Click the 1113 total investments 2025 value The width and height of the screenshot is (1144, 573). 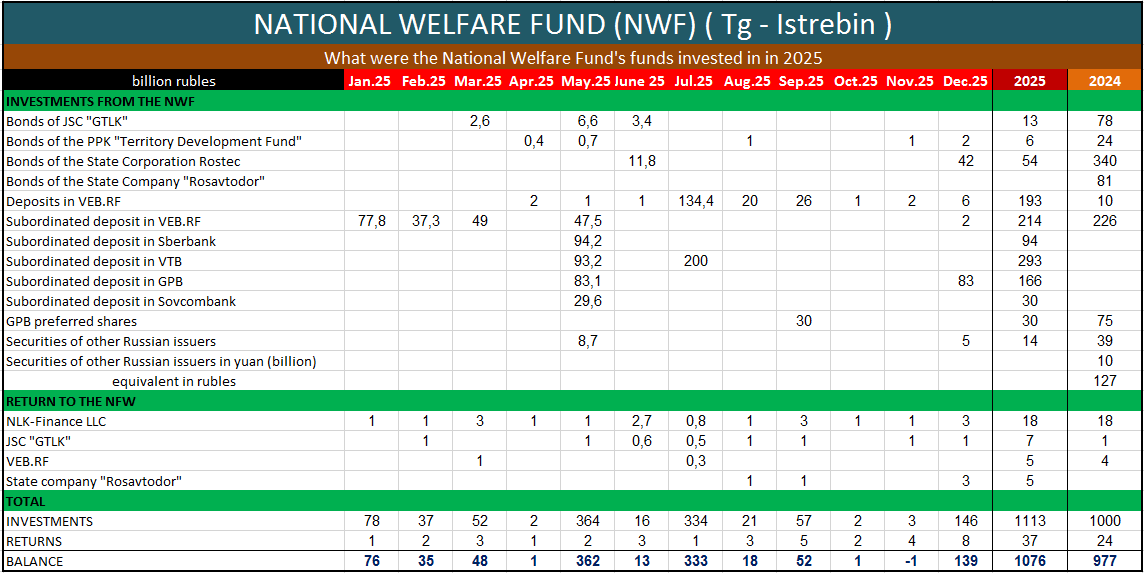(x=1031, y=521)
